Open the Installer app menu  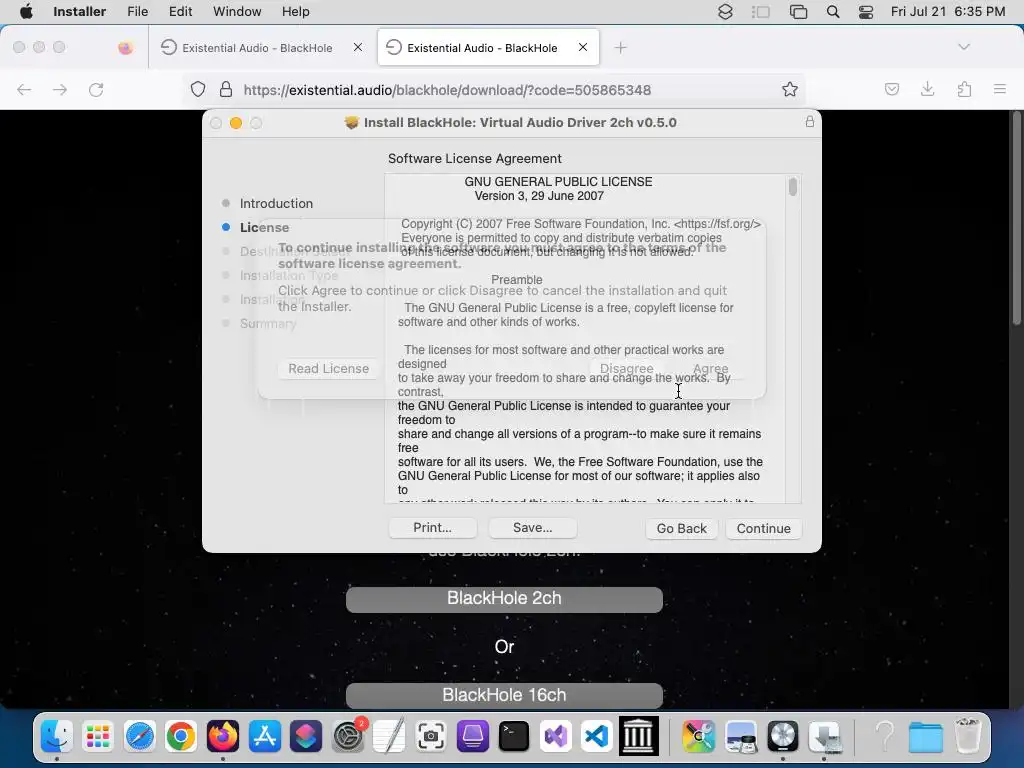[79, 11]
